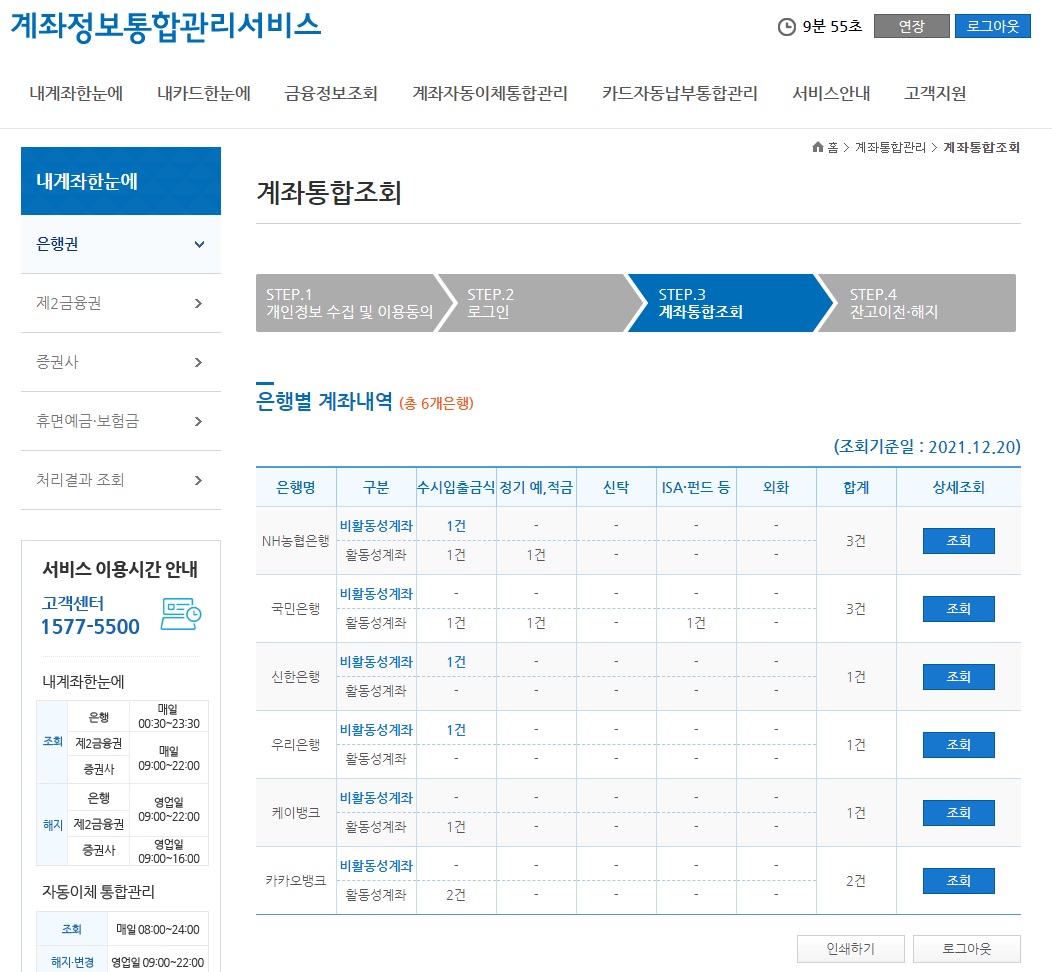Click 국민은행 ISA·펀드 1건 cell
Screen dimensions: 1052x972
696,623
